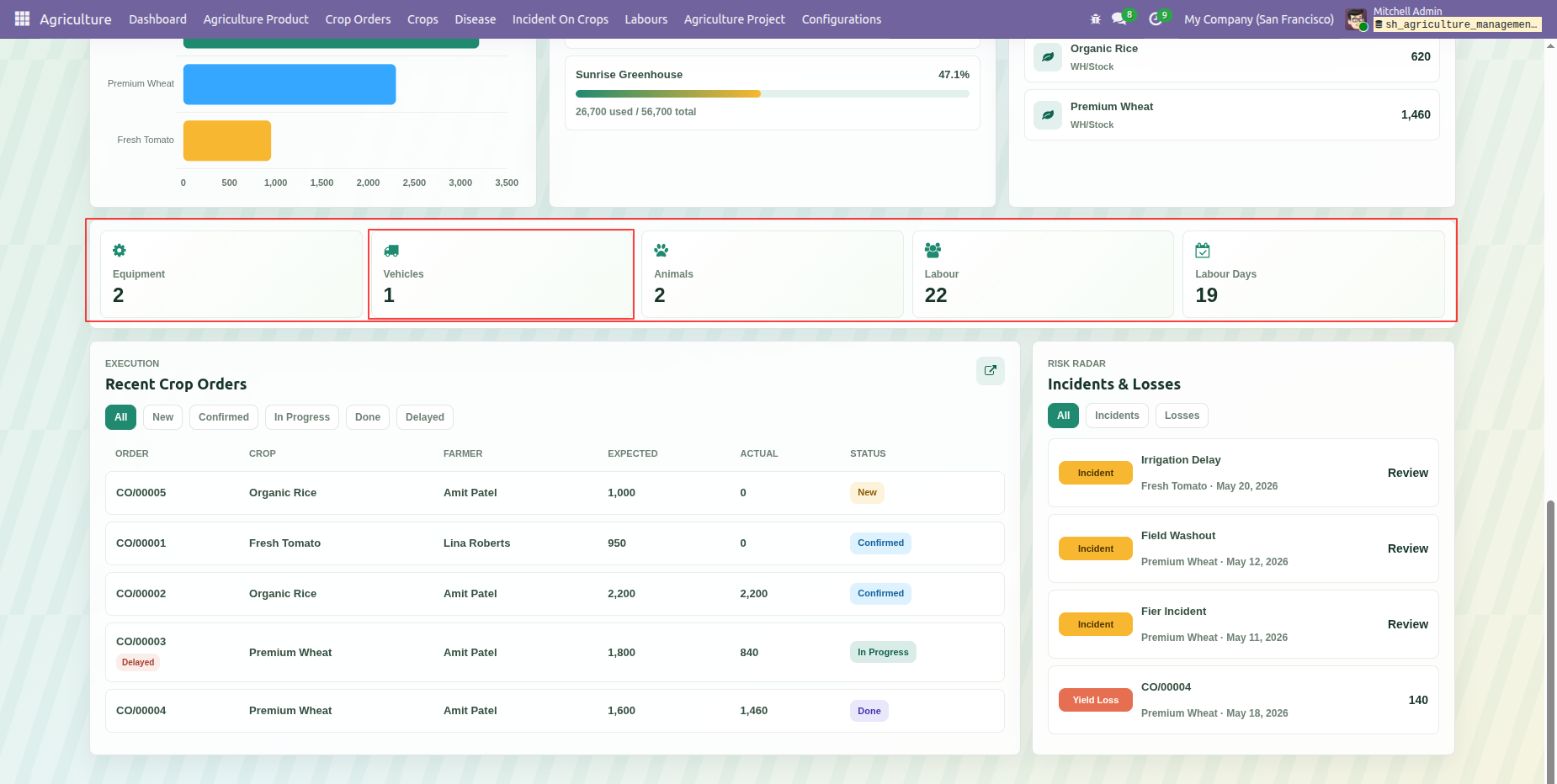Open the Agriculture Project menu
The height and width of the screenshot is (784, 1557).
tap(734, 19)
